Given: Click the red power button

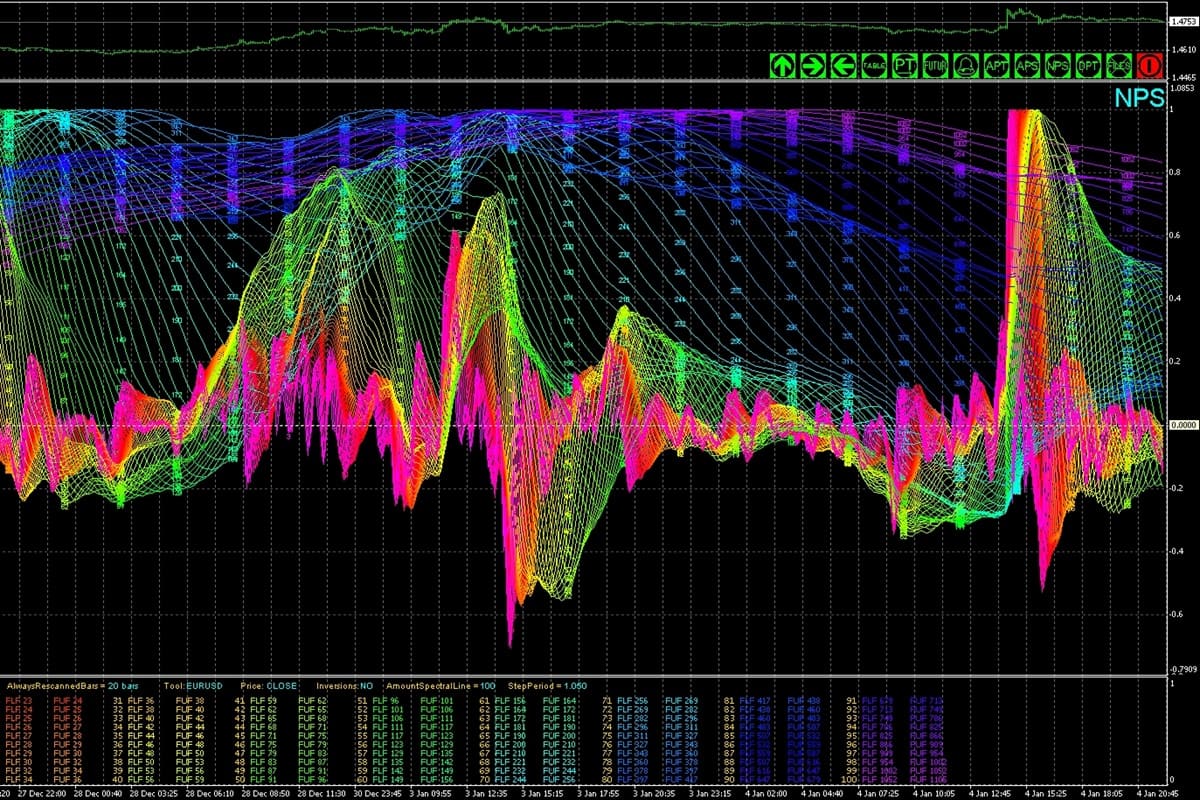Looking at the screenshot, I should (1149, 66).
